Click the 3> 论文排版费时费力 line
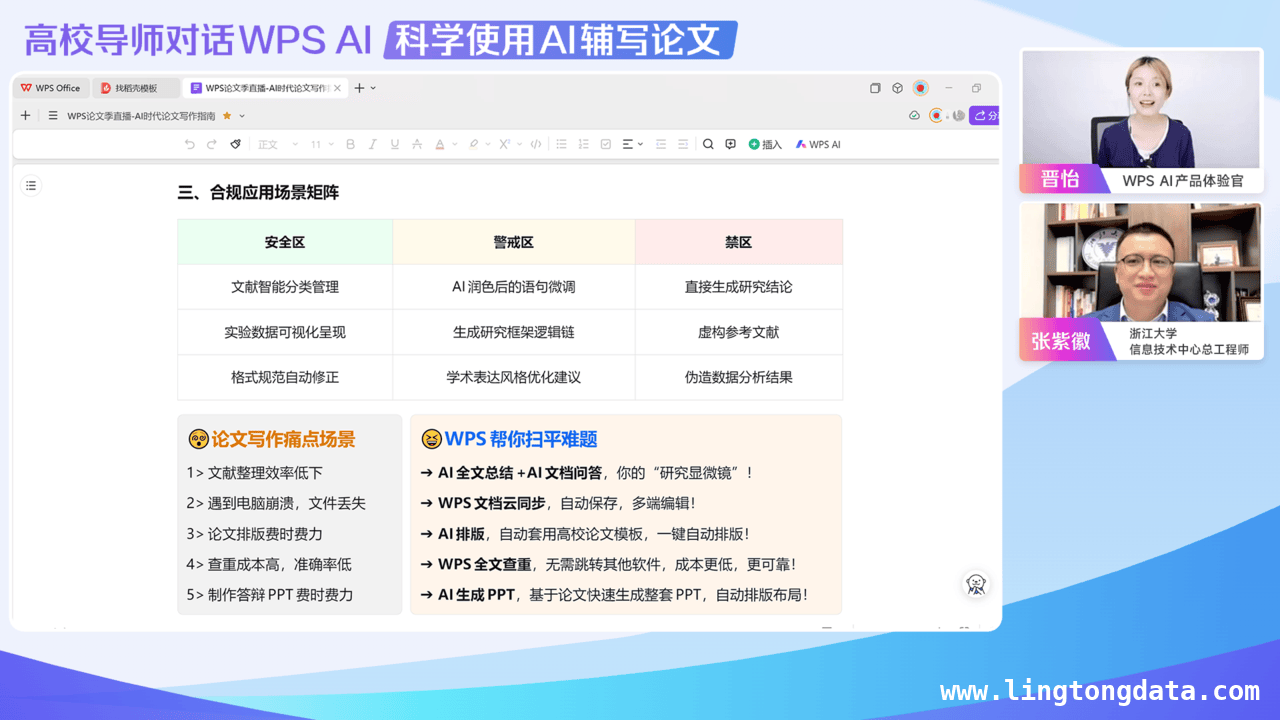Screen dimensions: 1280x720 tap(254, 534)
